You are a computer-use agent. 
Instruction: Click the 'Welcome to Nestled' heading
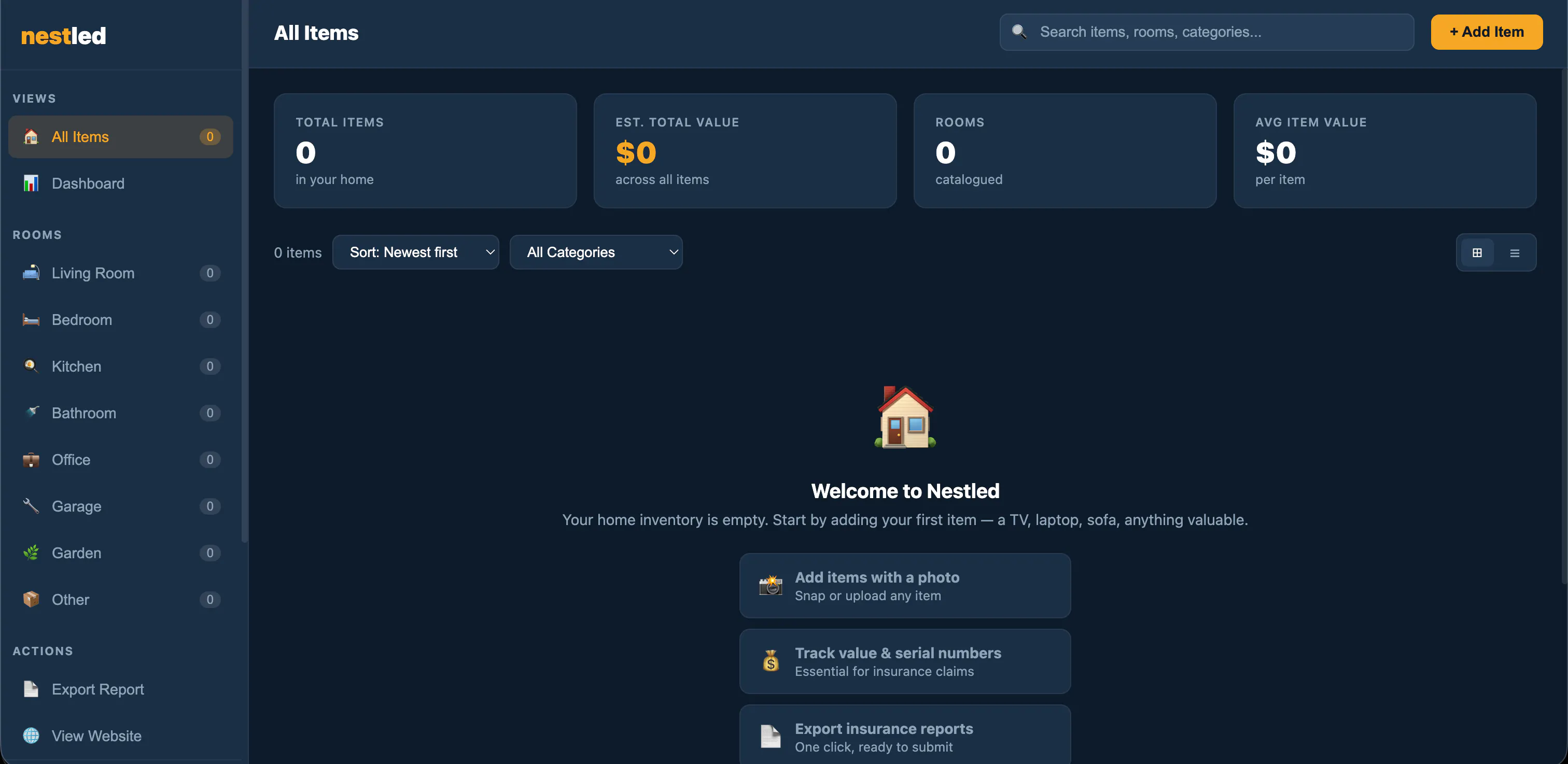[x=905, y=491]
